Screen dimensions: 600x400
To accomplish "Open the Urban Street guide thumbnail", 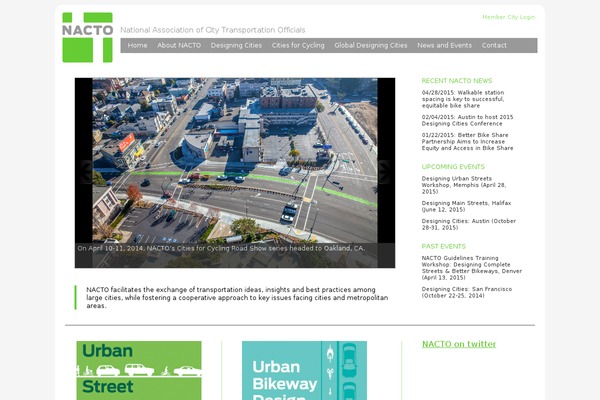I will [139, 371].
